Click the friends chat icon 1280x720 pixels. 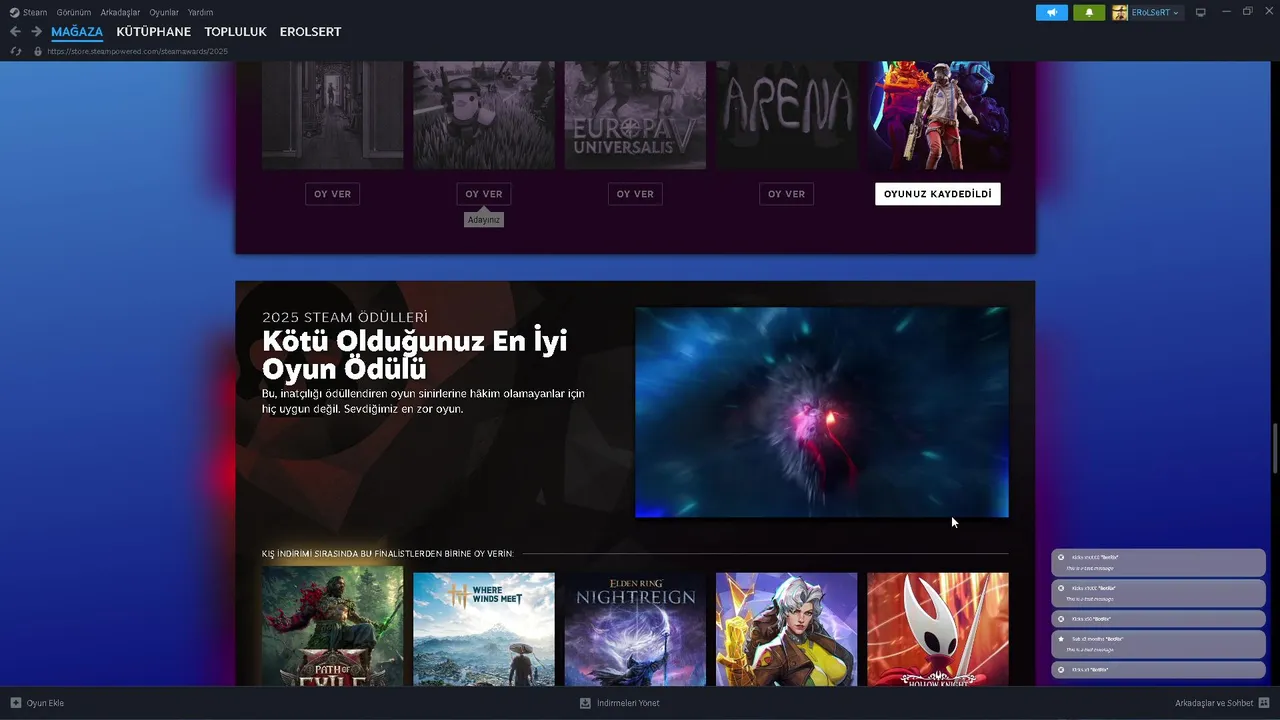pos(1264,703)
